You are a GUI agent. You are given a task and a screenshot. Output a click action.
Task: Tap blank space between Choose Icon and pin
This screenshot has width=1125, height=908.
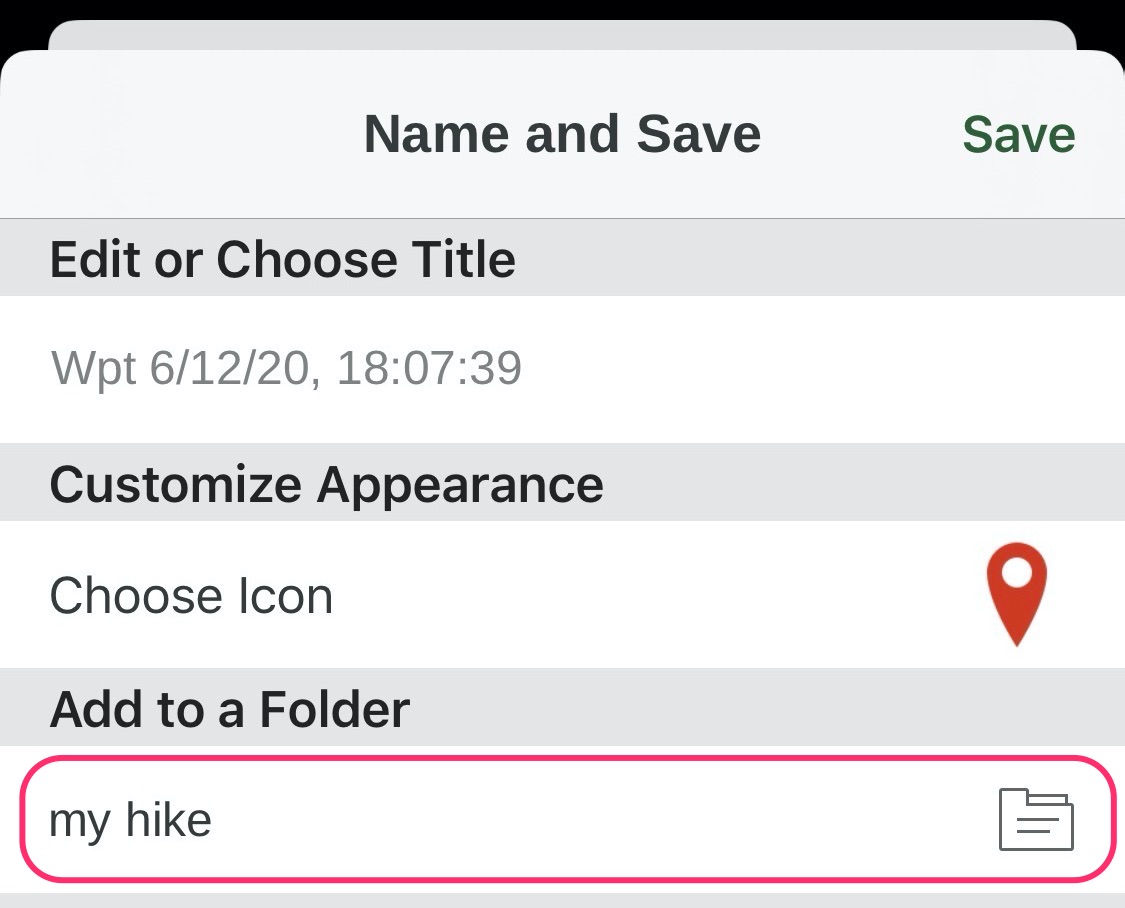[650, 596]
